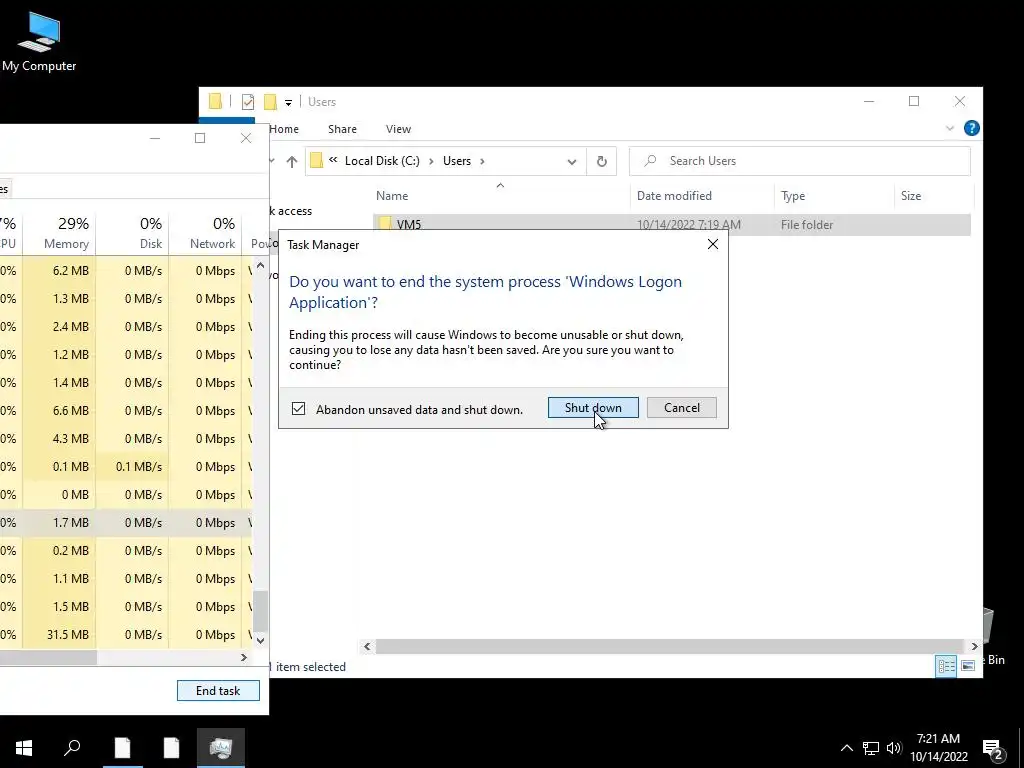The image size is (1024, 768).
Task: Click Shut down button in dialog
Action: point(593,408)
